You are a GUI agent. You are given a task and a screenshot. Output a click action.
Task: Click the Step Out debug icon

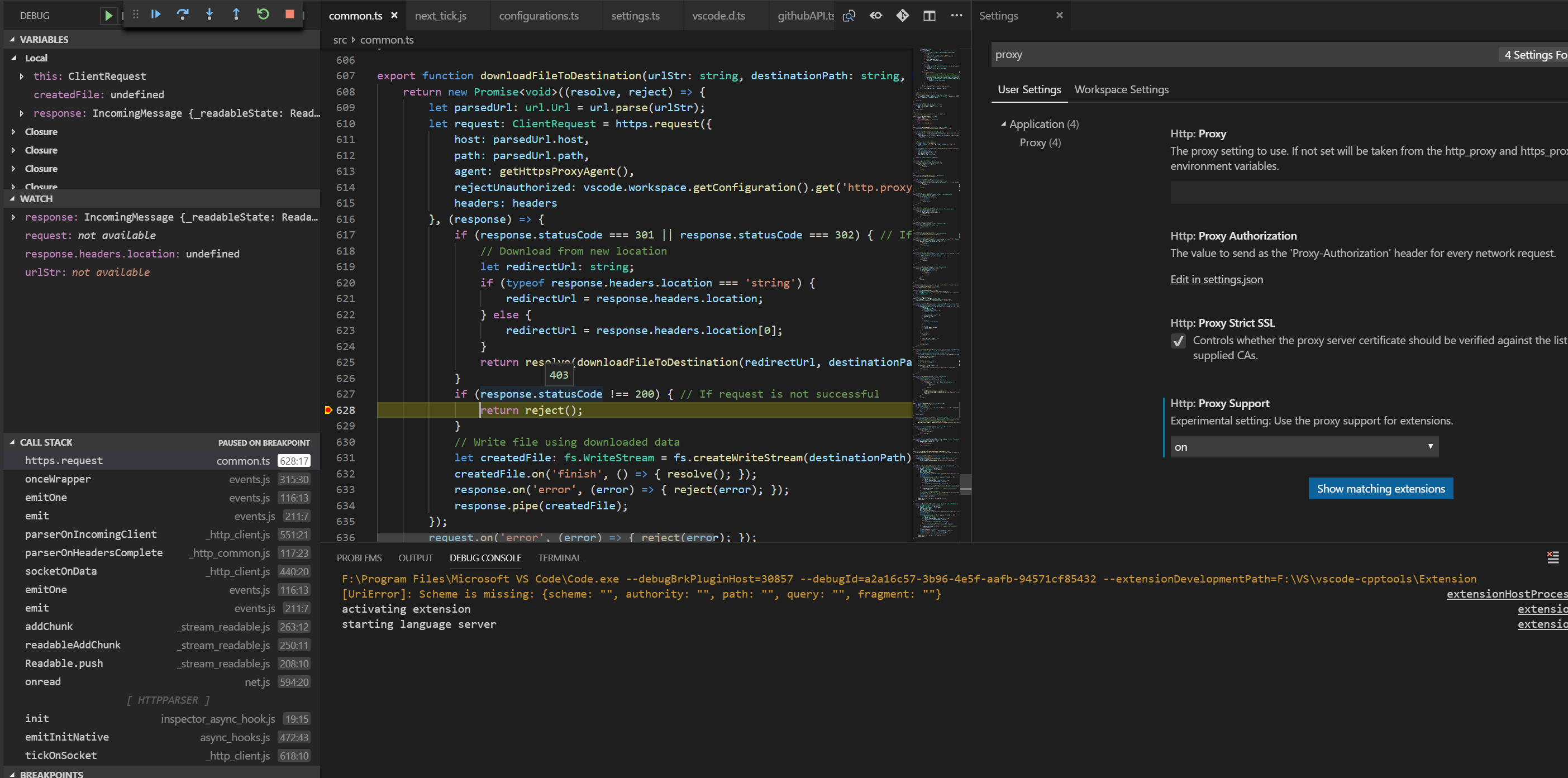point(236,15)
